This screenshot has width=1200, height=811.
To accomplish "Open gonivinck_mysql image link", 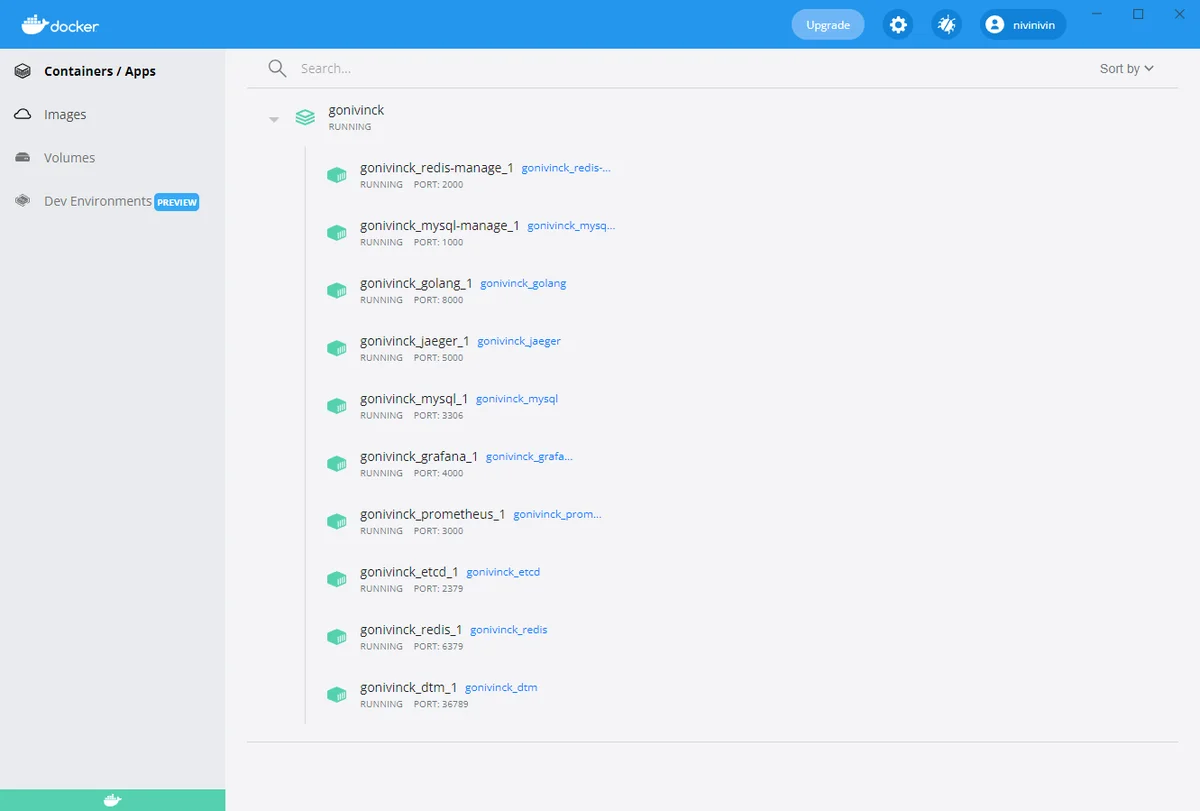I will click(517, 399).
